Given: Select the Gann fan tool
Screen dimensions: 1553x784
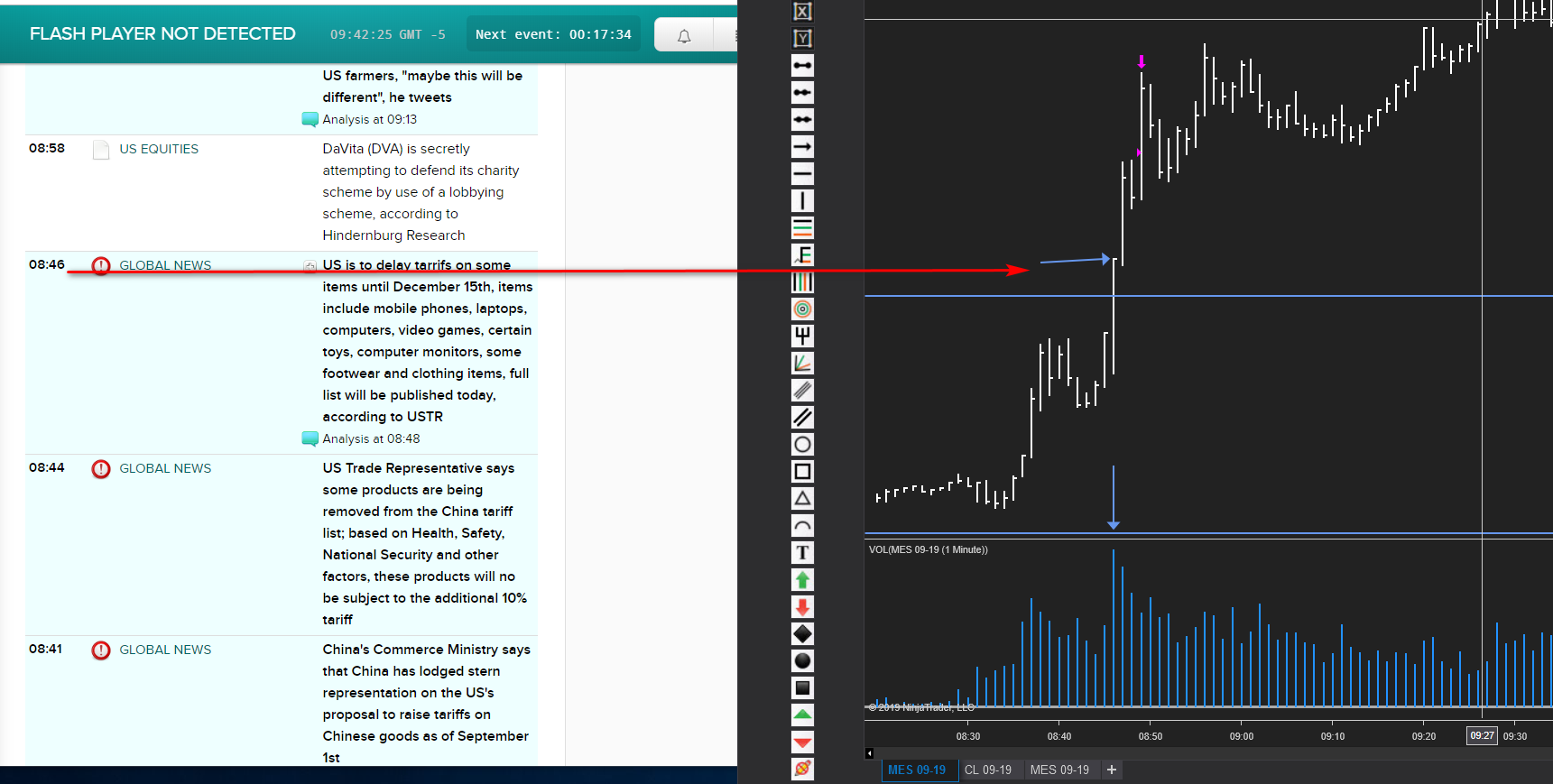Looking at the screenshot, I should [x=802, y=363].
